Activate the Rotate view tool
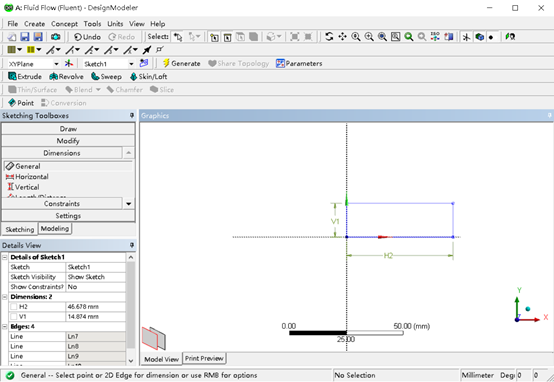This screenshot has width=554, height=382. click(x=329, y=37)
